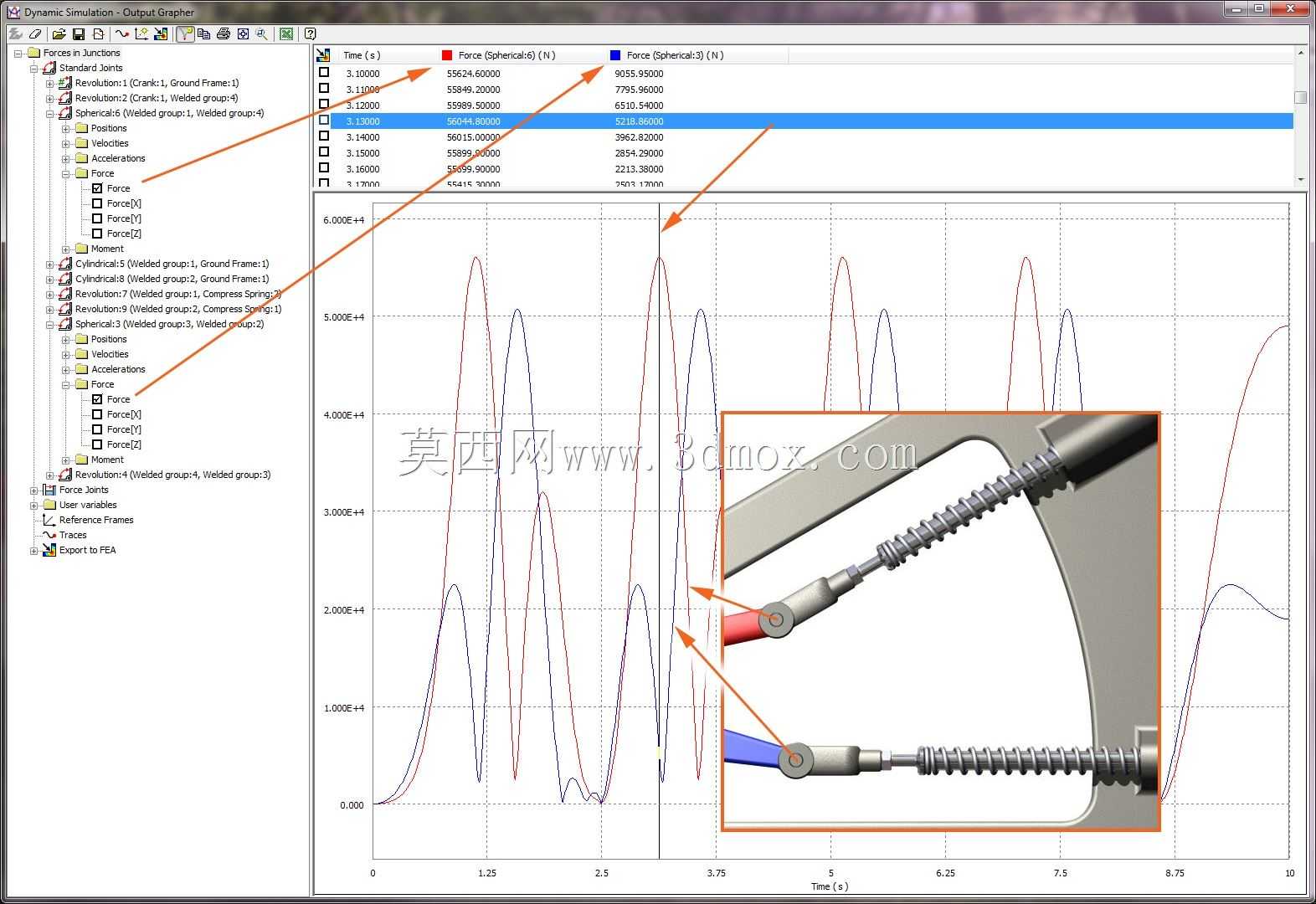Click the value 3962.82000 in the table

pos(639,137)
